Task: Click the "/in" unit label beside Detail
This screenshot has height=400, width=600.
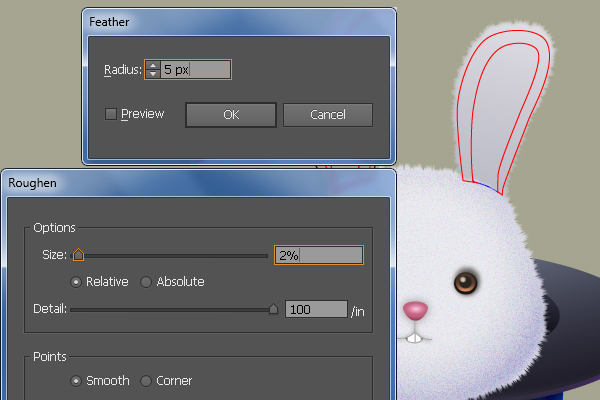Action: 357,311
